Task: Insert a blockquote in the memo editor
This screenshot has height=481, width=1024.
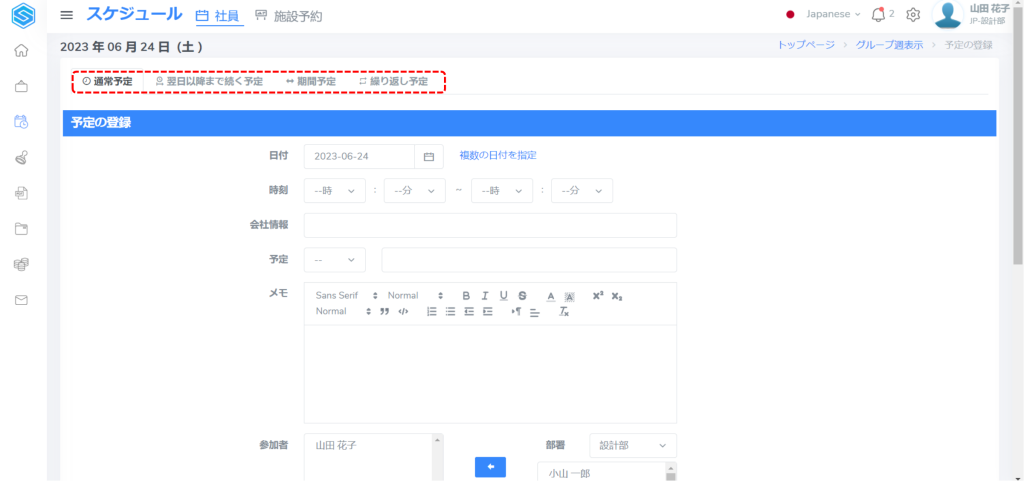Action: tap(384, 312)
